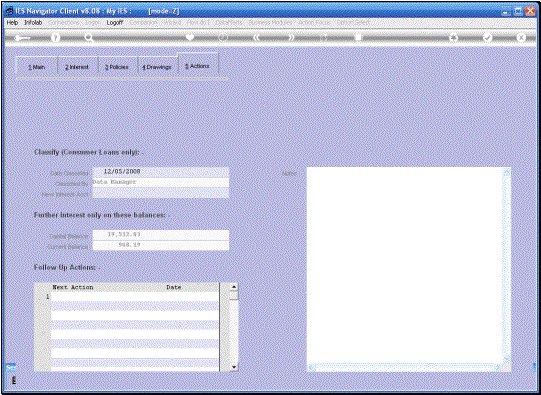Click the heart favorites toolbar icon
This screenshot has width=541, height=395.
point(190,37)
